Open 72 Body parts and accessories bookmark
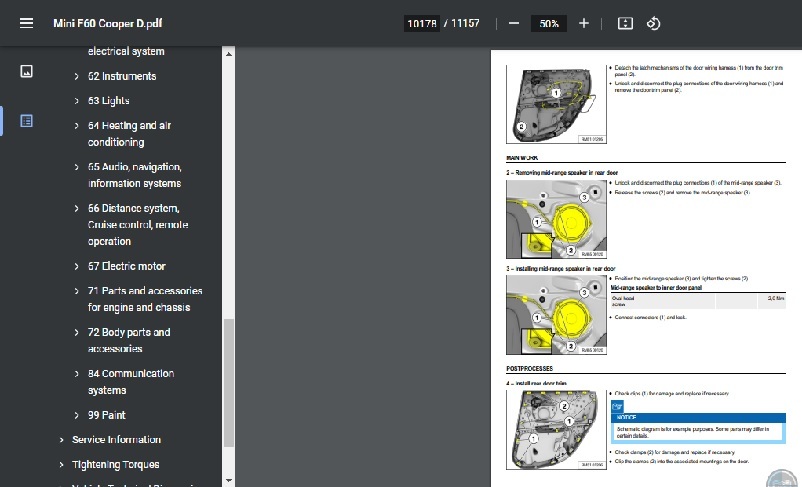Image resolution: width=802 pixels, height=487 pixels. tap(129, 341)
